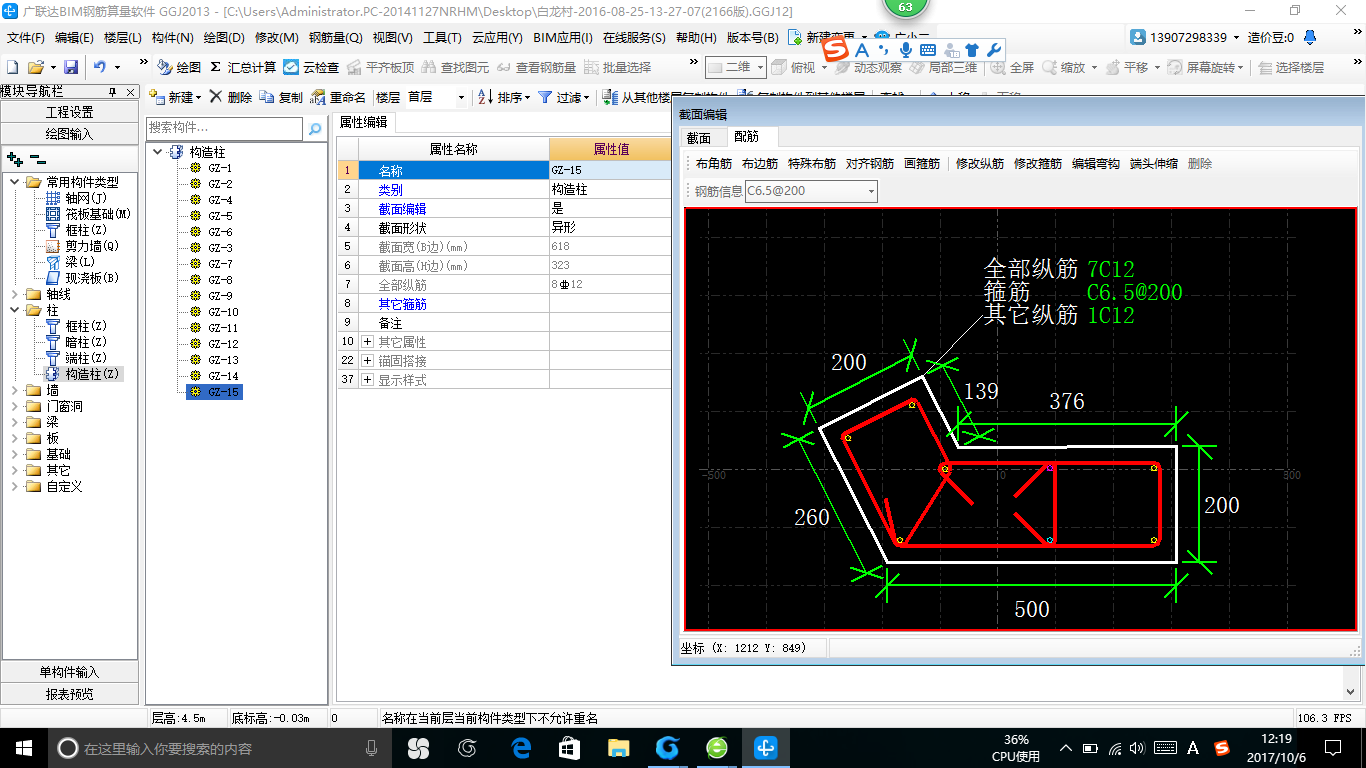Run 汇总计算 summary calculation
The width and height of the screenshot is (1366, 768).
tap(243, 67)
